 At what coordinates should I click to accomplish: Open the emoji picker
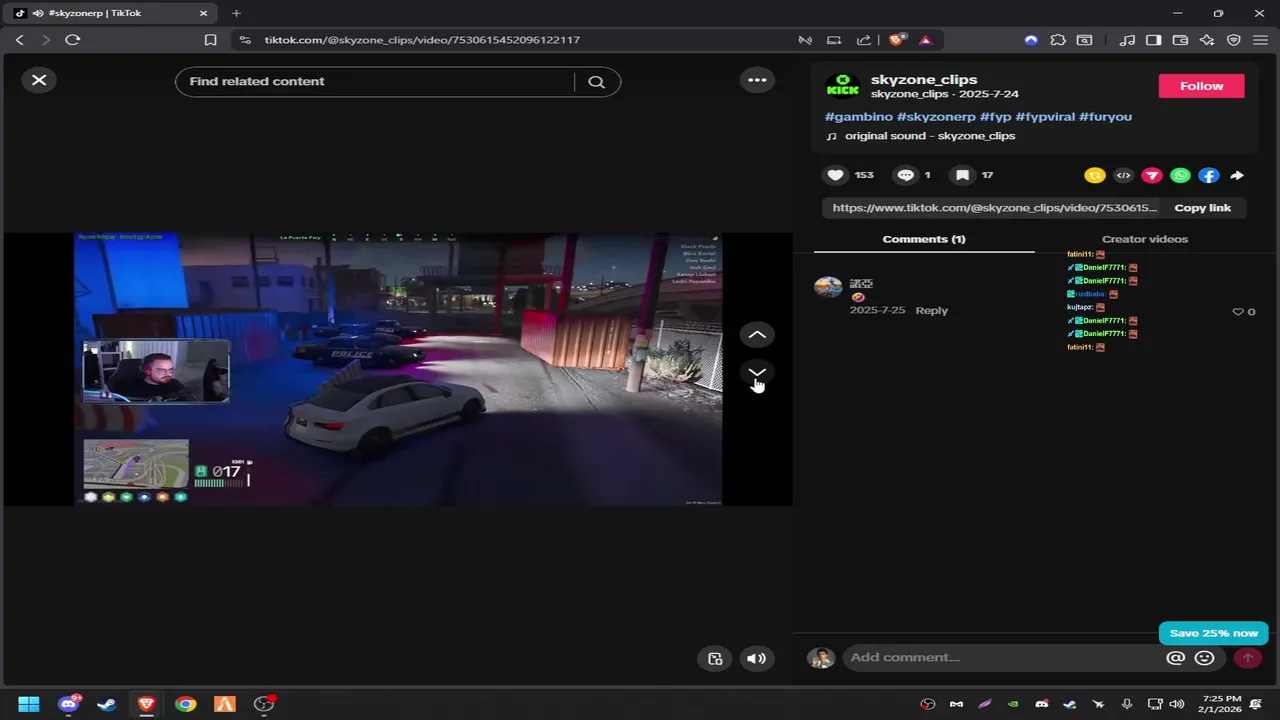(x=1205, y=657)
